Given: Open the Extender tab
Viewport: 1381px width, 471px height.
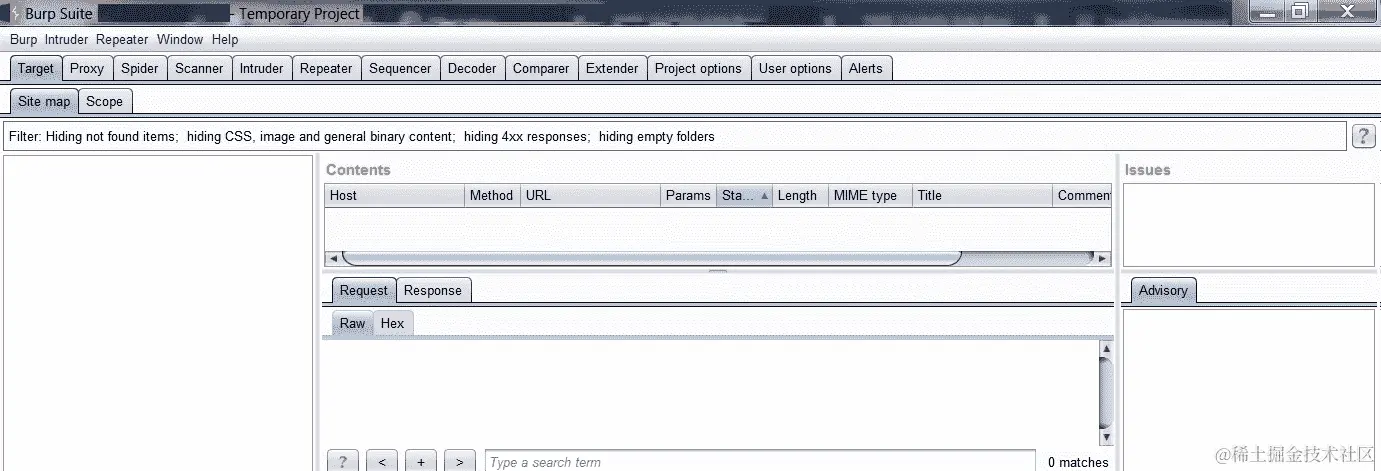Looking at the screenshot, I should tap(612, 68).
